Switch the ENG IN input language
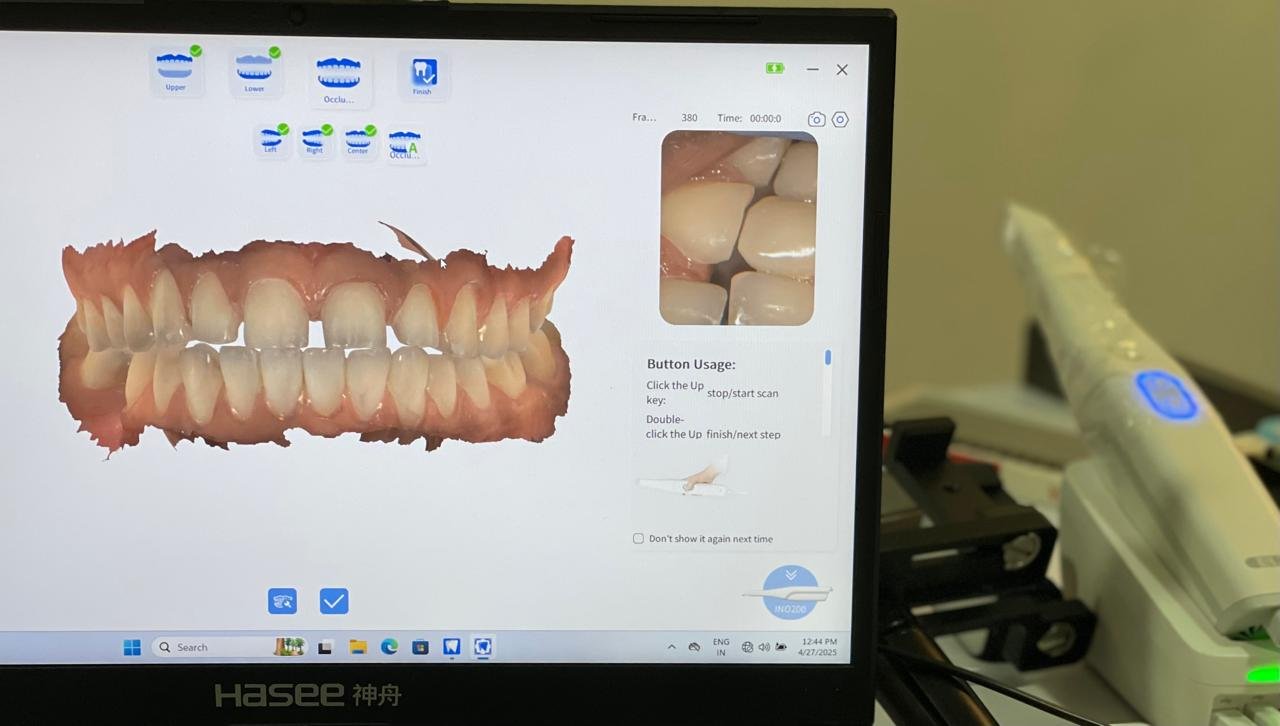1280x726 pixels. (x=721, y=647)
